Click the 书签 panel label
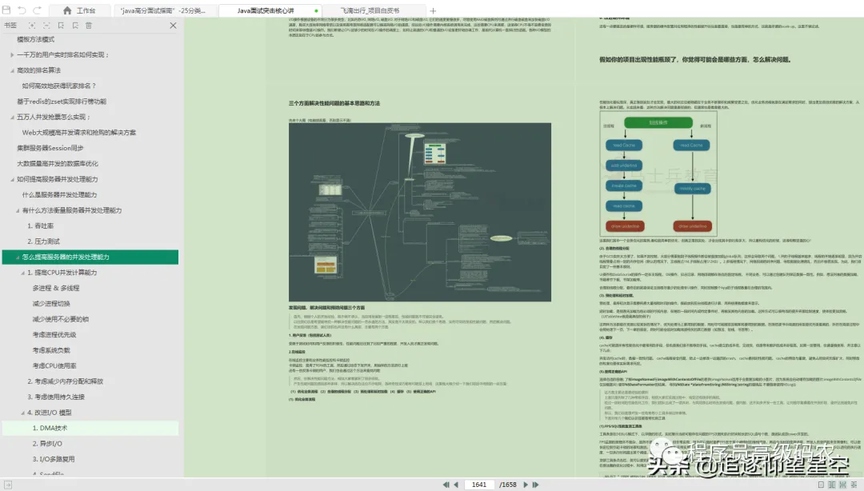This screenshot has height=491, width=864. point(10,25)
